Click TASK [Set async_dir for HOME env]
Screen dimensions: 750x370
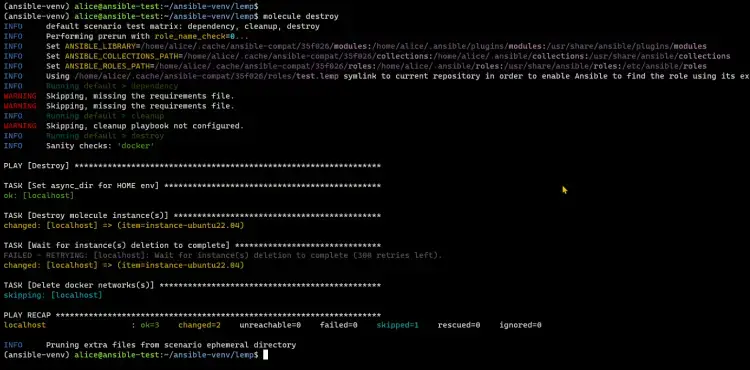point(192,185)
